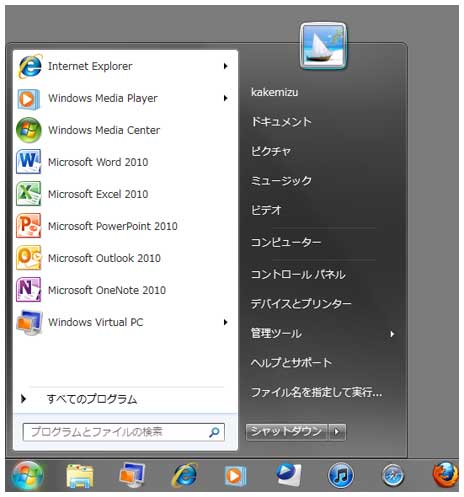This screenshot has width=464, height=497.
Task: Expand Internet Explorer jump list arrow
Action: tap(226, 66)
